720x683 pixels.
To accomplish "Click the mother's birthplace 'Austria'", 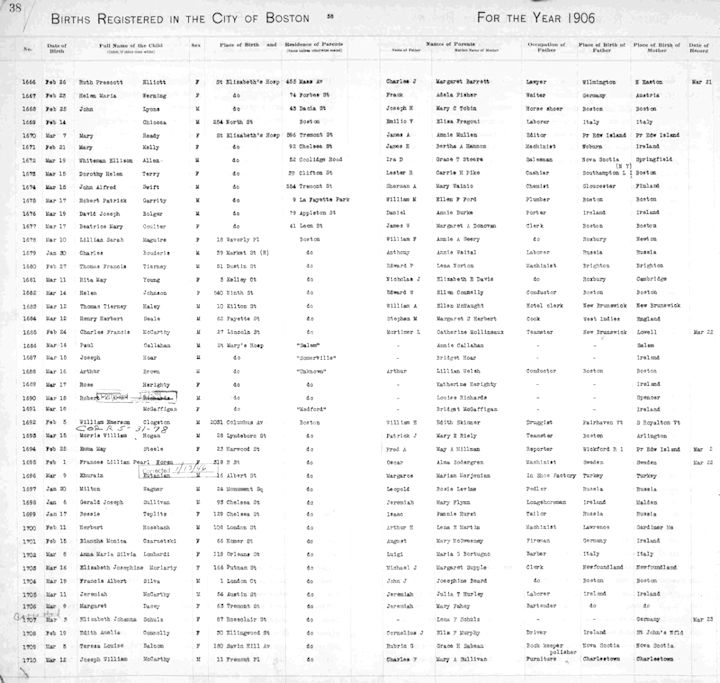I will (x=647, y=95).
